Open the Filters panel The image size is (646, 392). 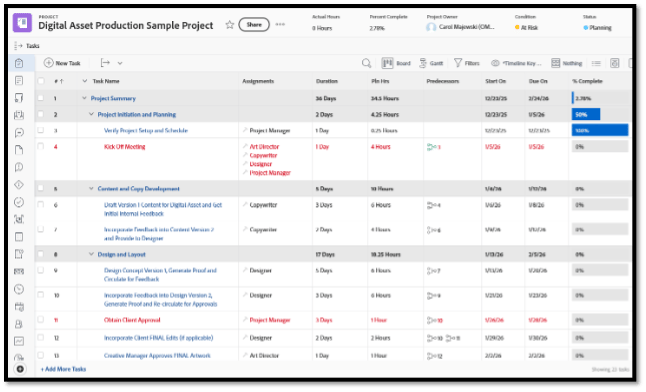click(467, 63)
